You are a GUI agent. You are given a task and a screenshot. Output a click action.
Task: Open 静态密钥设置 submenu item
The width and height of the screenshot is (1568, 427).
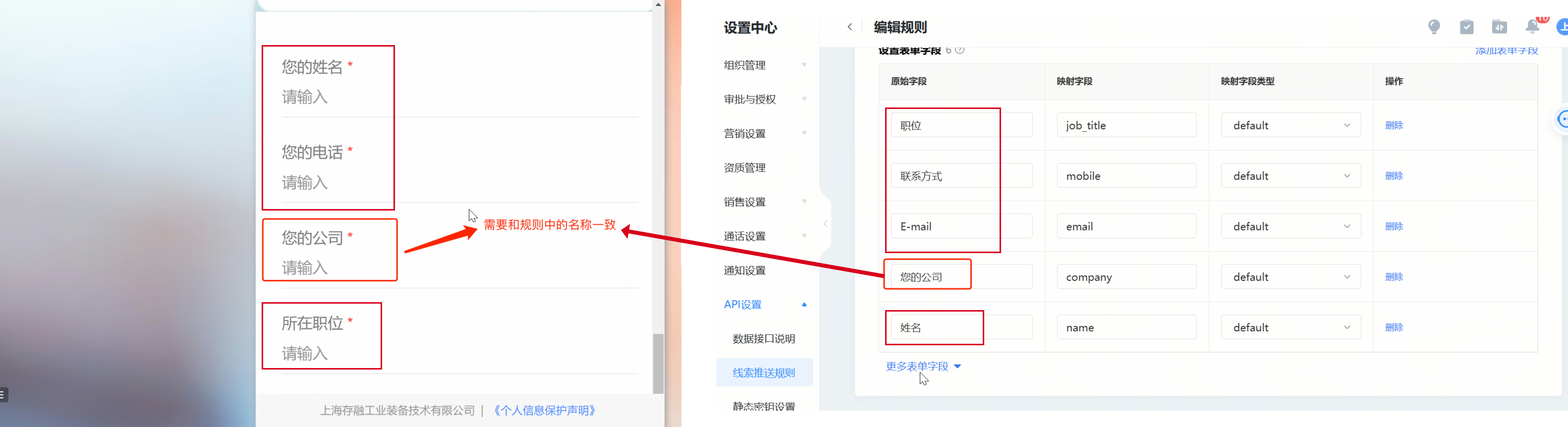764,406
